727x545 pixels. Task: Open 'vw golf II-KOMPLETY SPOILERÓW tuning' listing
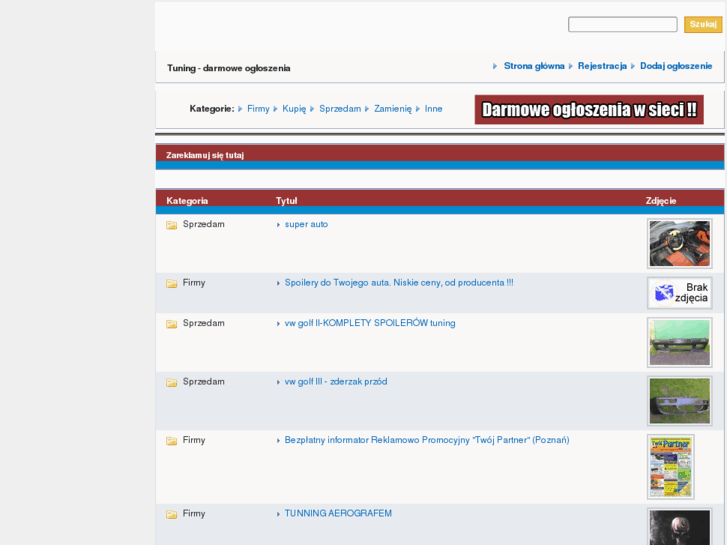(370, 323)
